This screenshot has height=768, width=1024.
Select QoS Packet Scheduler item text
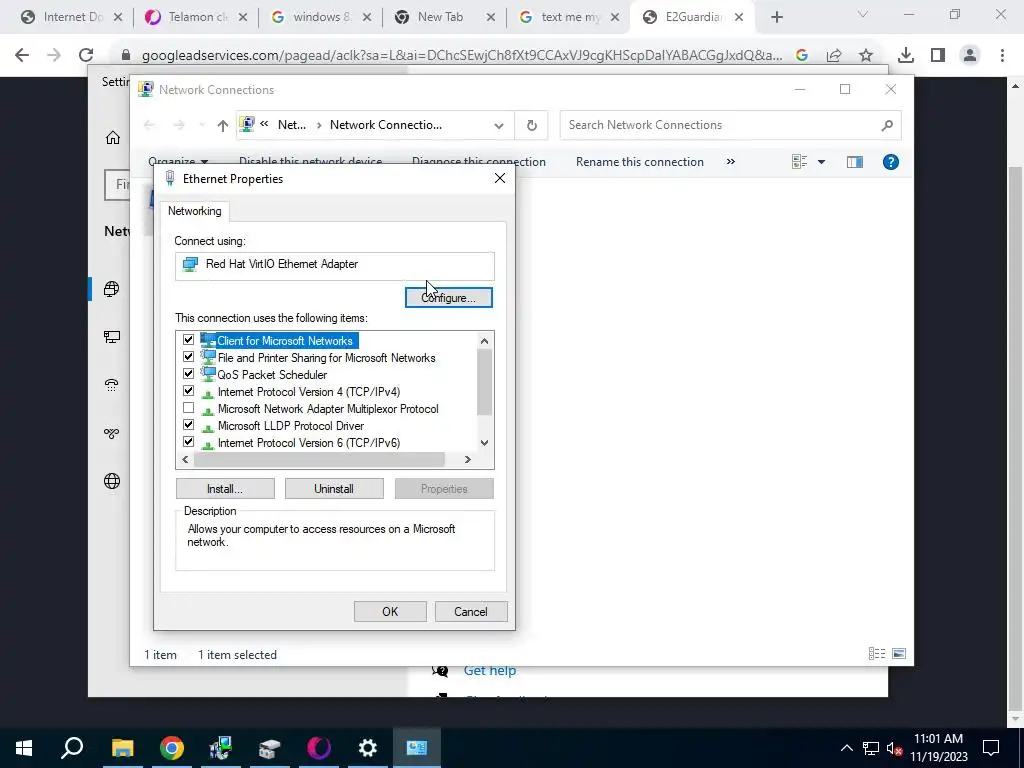pos(272,375)
